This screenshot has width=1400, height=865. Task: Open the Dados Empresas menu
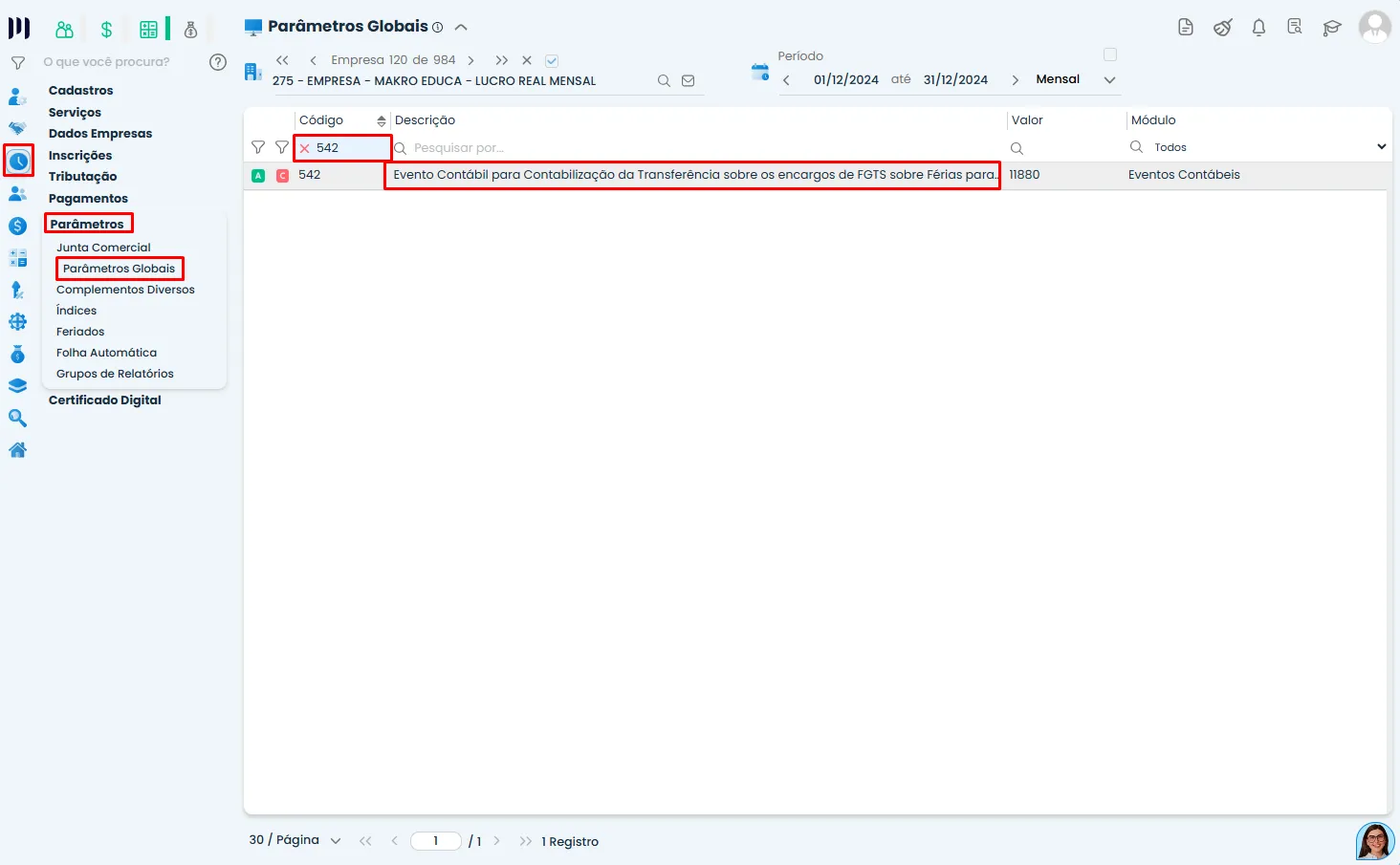tap(100, 134)
